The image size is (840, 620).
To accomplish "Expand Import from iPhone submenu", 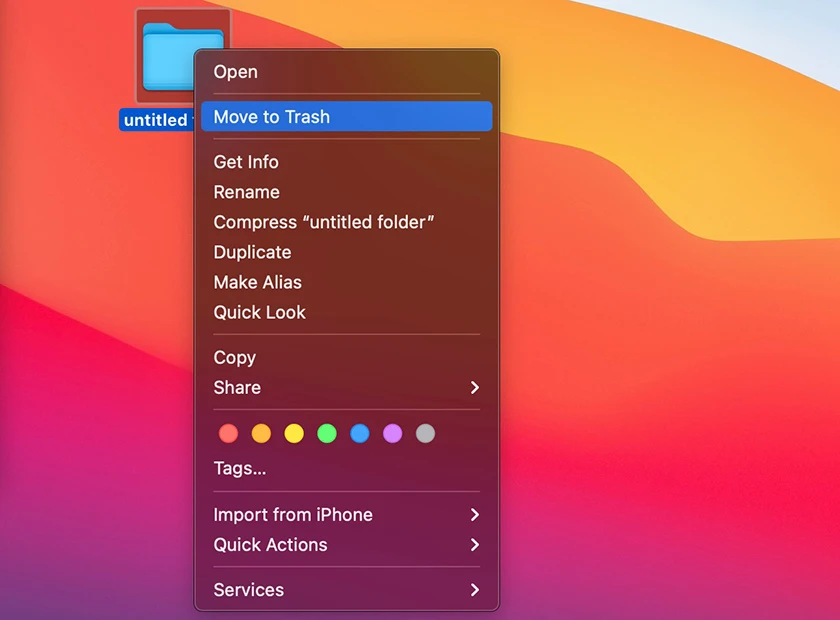I will [347, 514].
